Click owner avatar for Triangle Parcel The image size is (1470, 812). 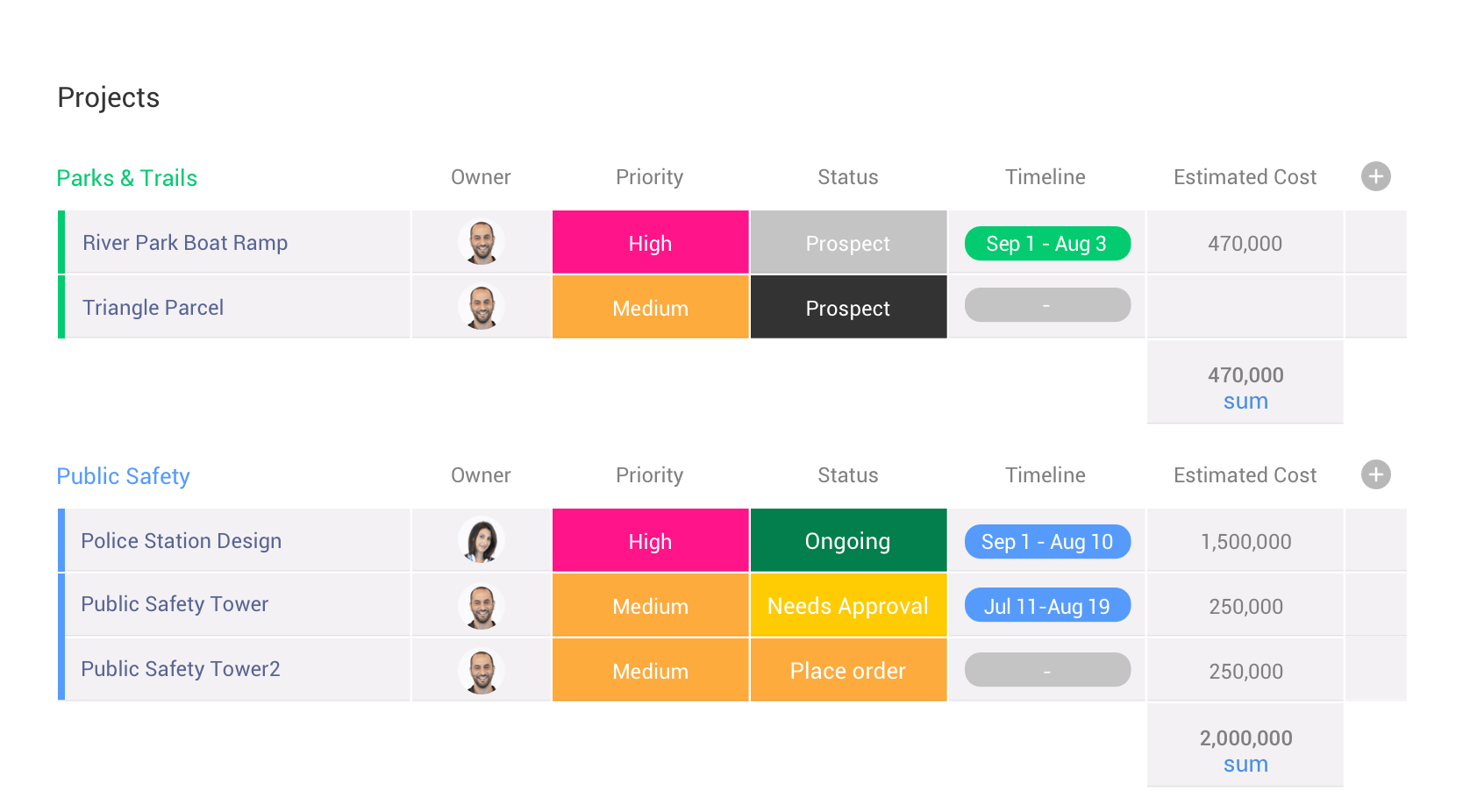(482, 307)
